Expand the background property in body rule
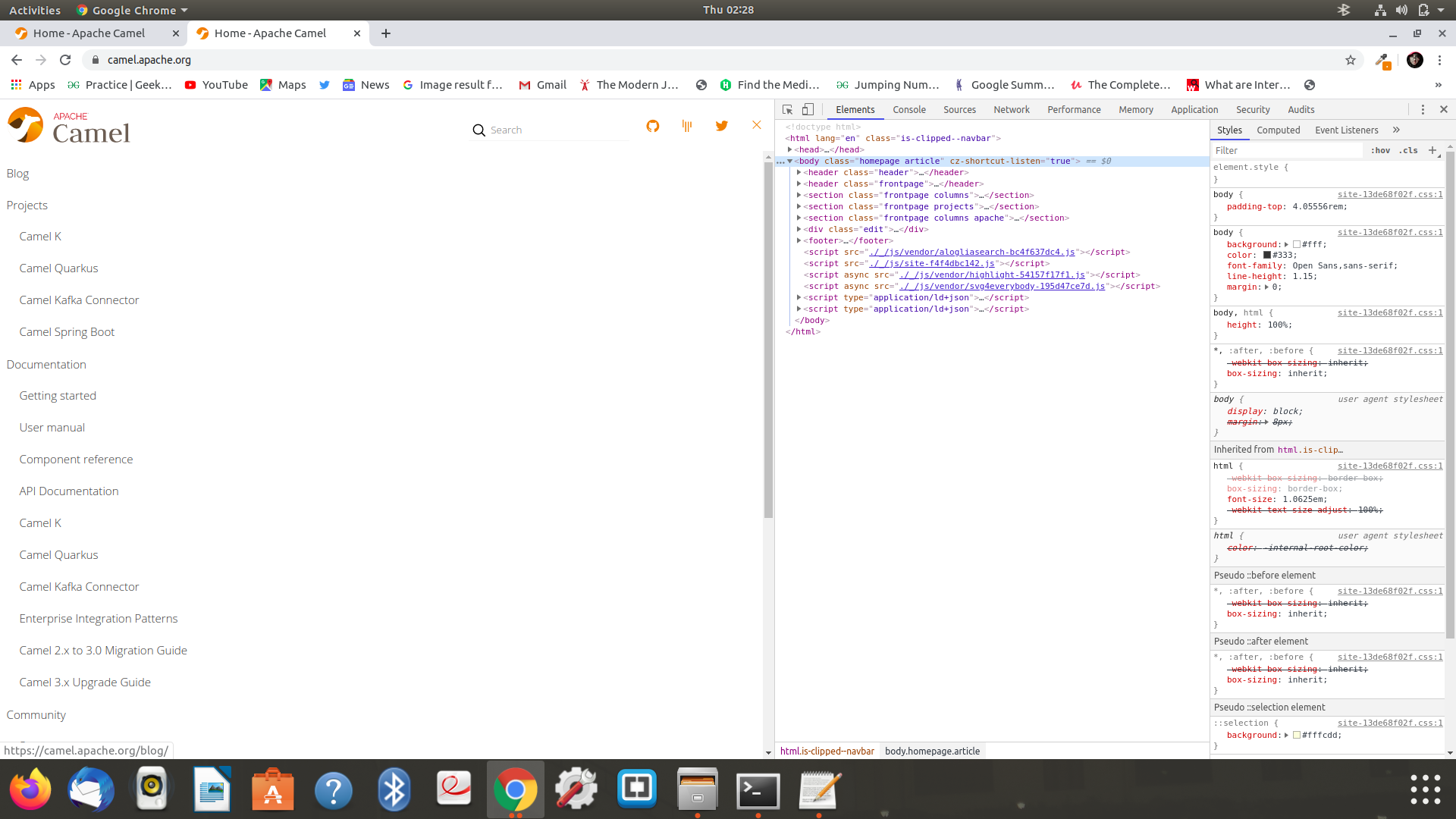The image size is (1456, 819). coord(1287,245)
